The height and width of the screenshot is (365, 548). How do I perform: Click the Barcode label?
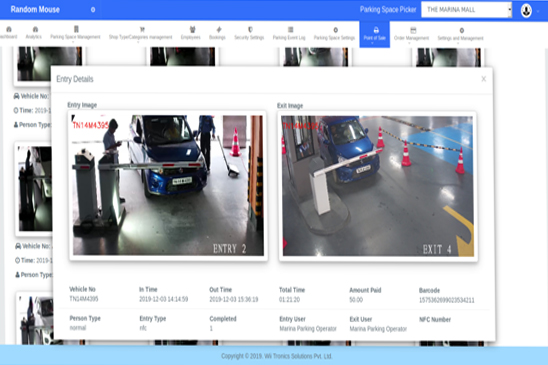430,290
